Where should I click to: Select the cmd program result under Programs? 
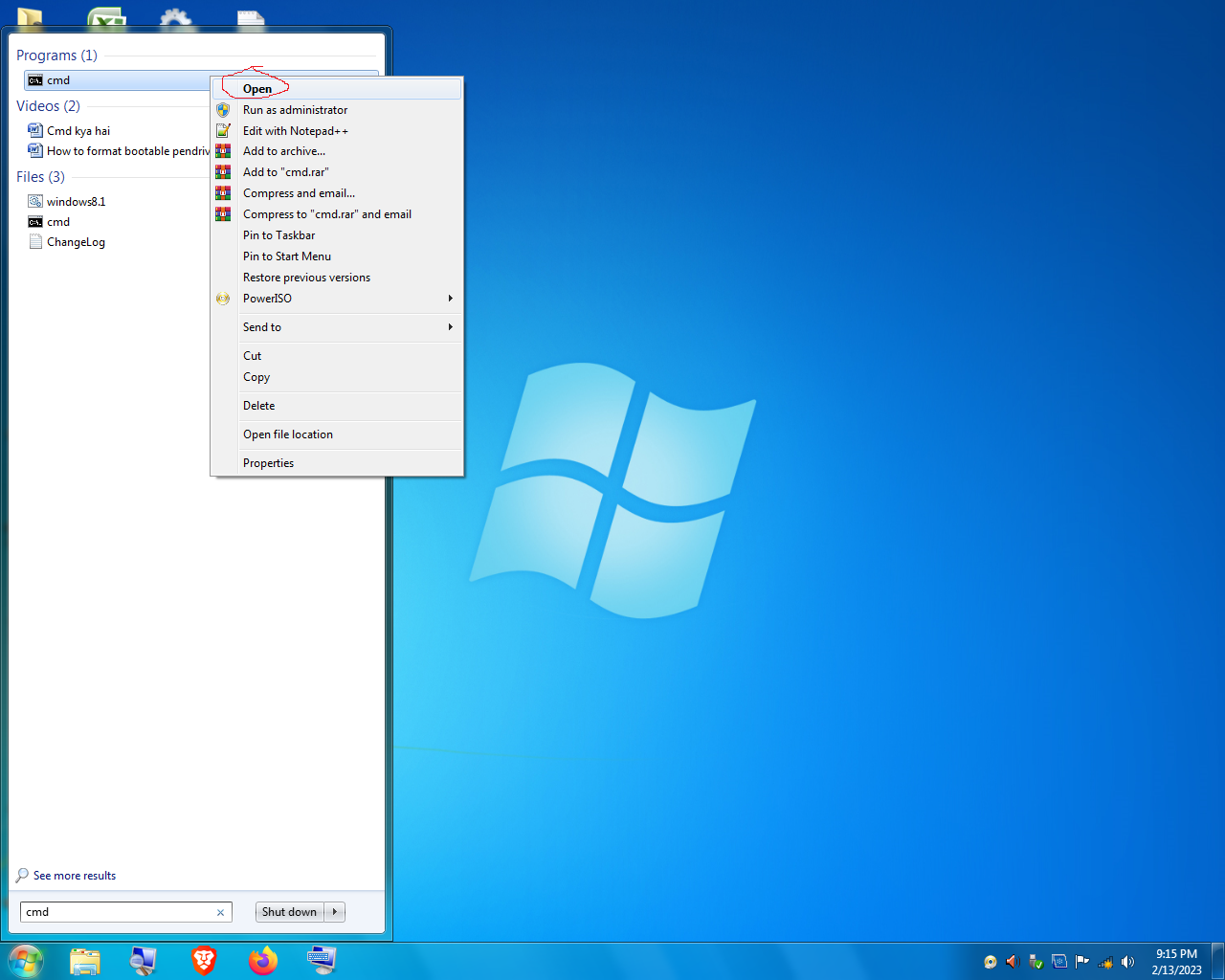pos(117,80)
